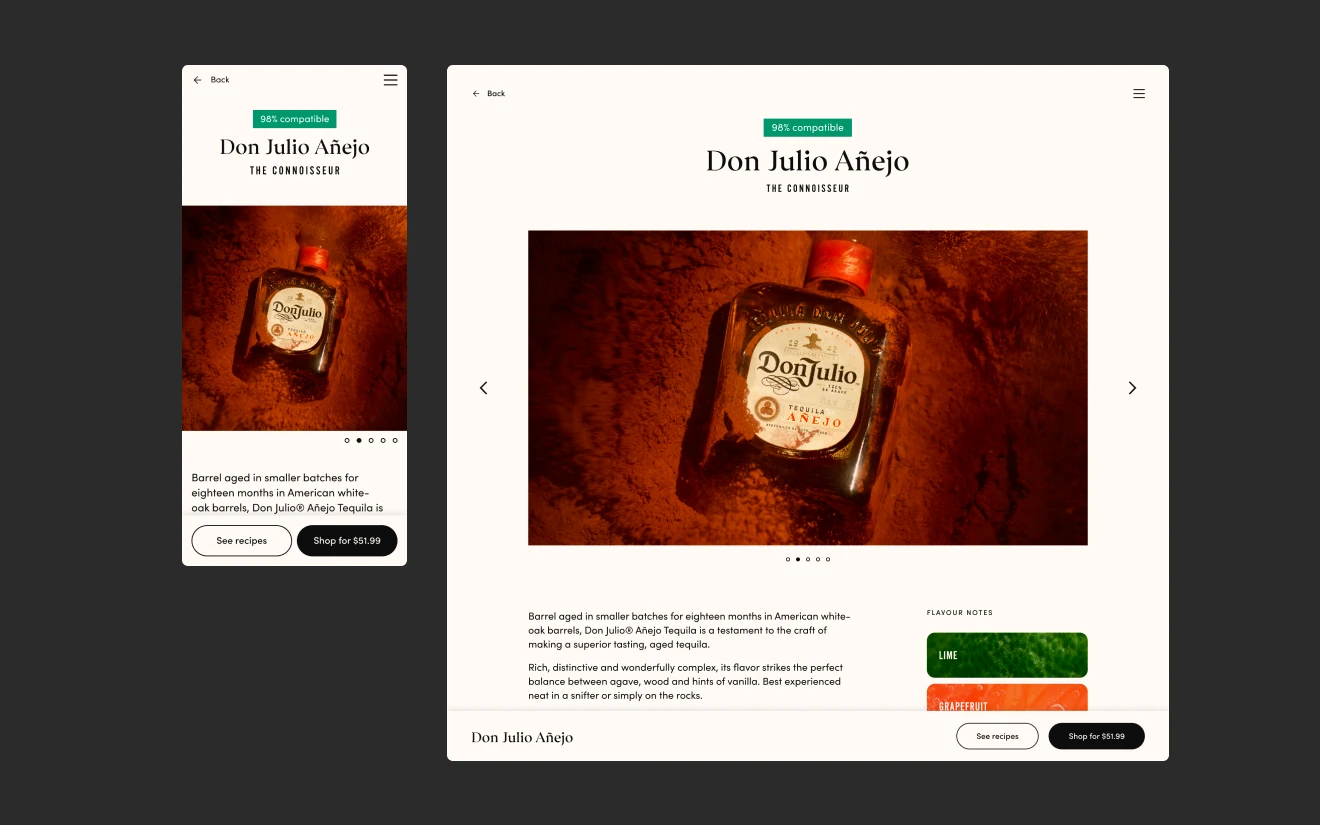
Task: Click paragraph starting 'Rich, distinctive and wonderfully complex'
Action: (x=685, y=682)
